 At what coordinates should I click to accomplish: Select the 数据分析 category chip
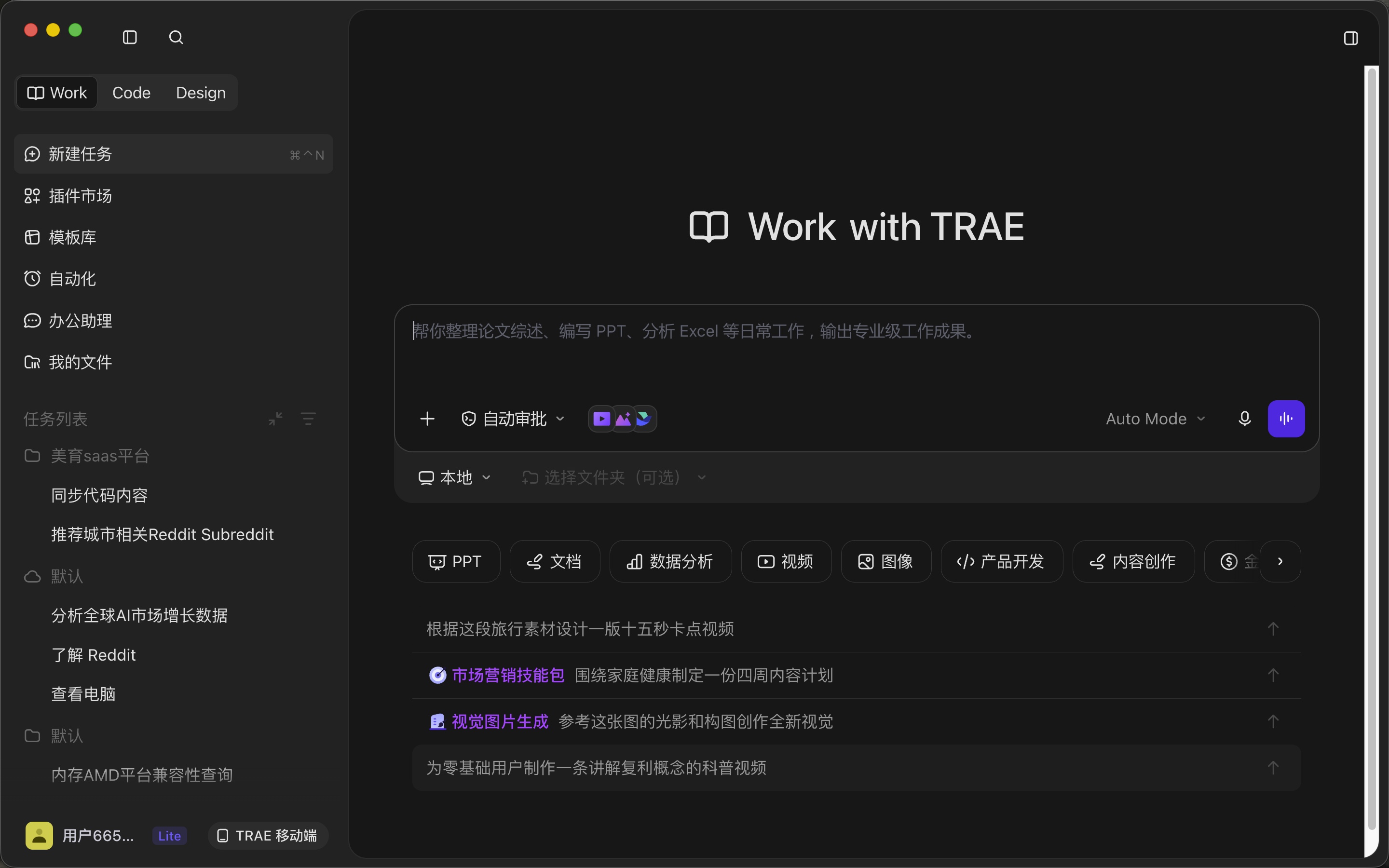point(670,561)
